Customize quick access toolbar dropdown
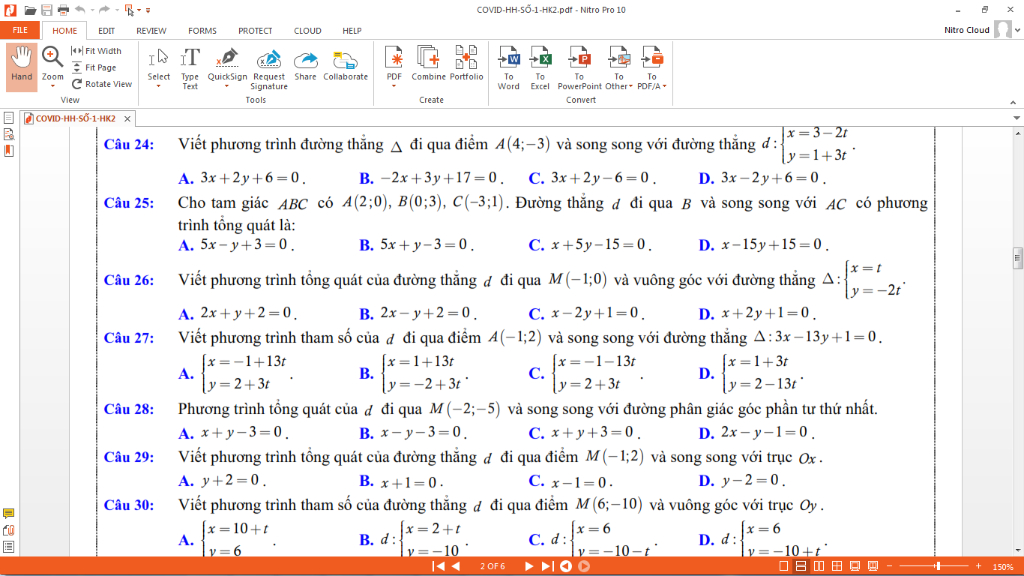The width and height of the screenshot is (1024, 576). 148,10
